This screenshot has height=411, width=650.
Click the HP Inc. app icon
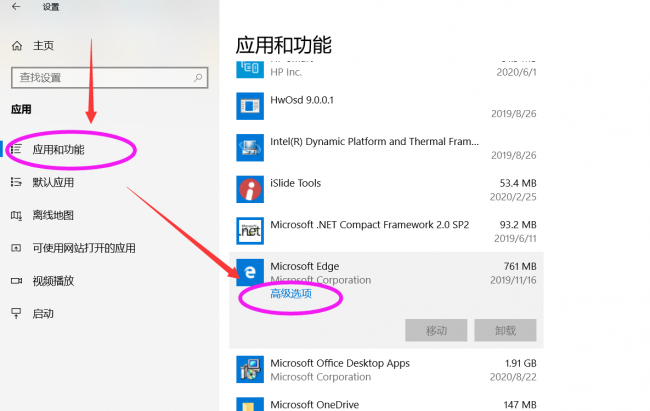pyautogui.click(x=250, y=69)
